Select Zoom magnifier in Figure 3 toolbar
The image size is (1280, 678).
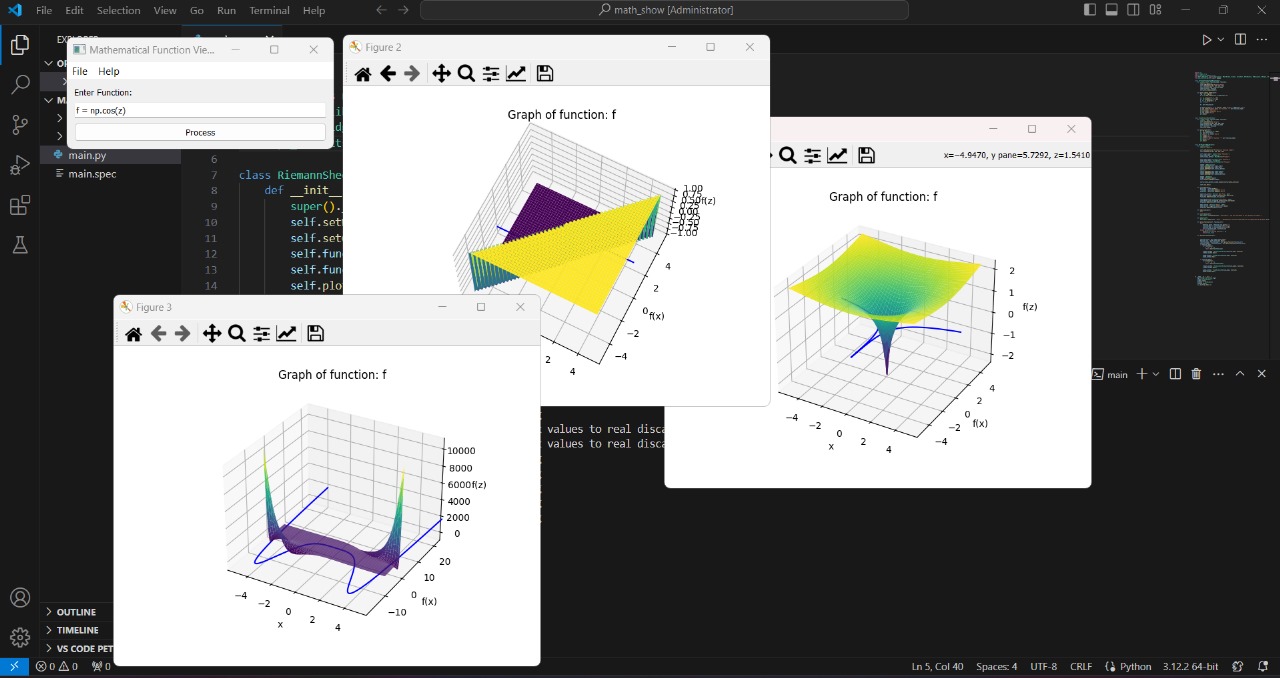(x=237, y=333)
